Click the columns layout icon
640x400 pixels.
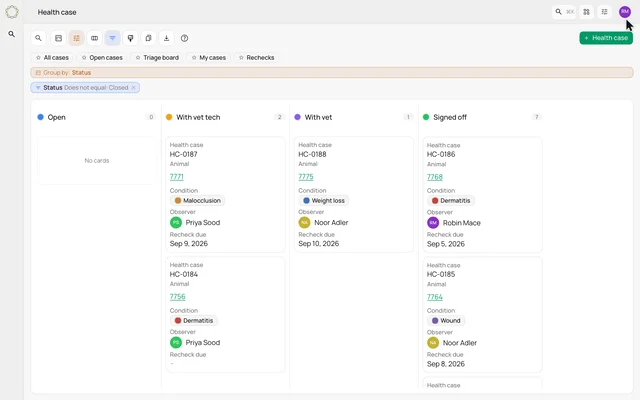[94, 38]
